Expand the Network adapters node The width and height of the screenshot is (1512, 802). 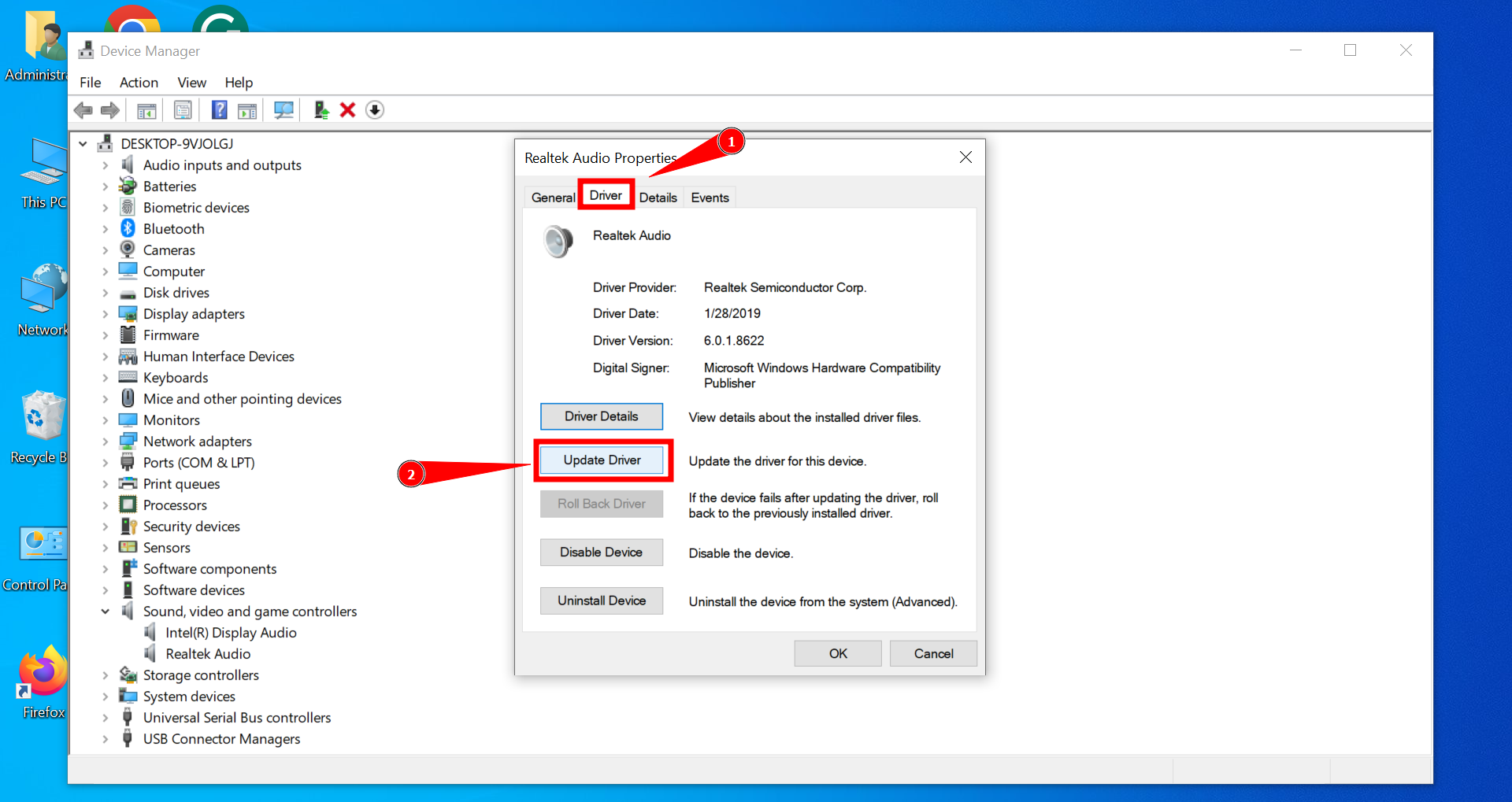[106, 442]
